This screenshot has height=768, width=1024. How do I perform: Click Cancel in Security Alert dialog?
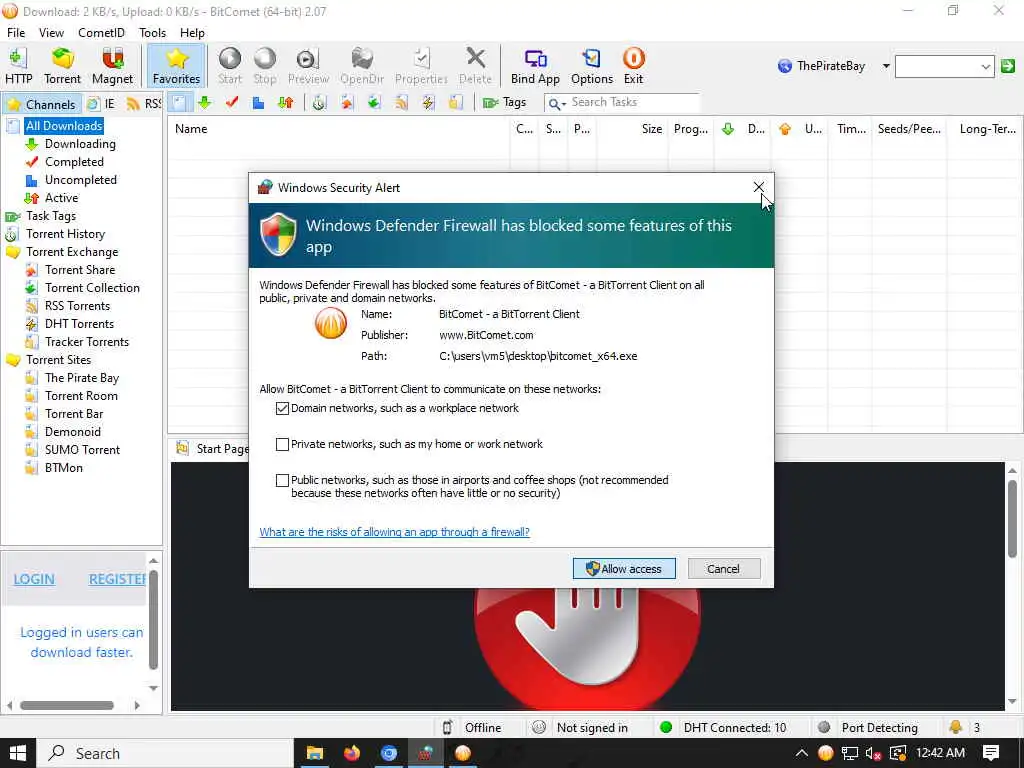[724, 569]
